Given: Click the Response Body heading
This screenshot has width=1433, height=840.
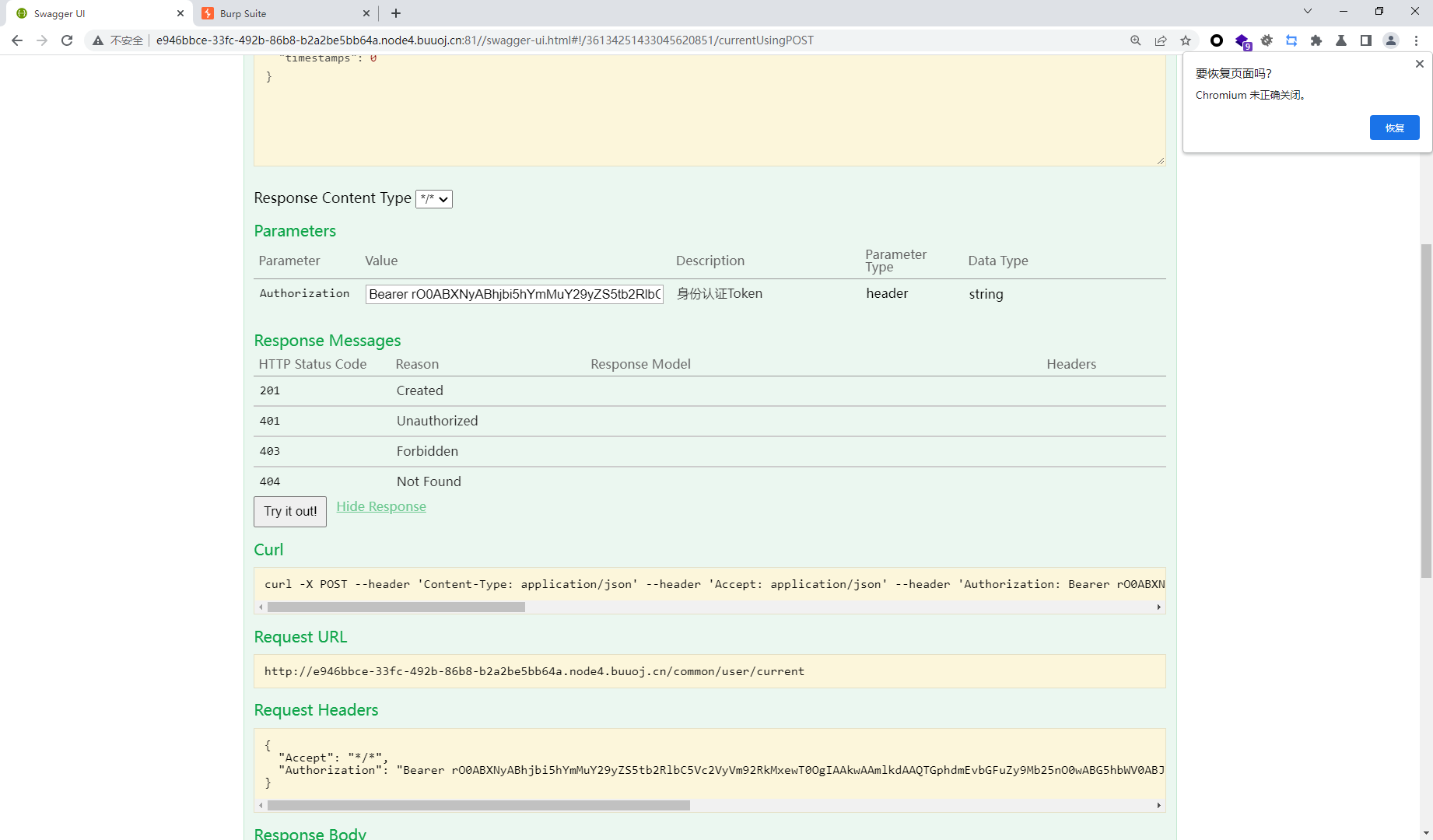Looking at the screenshot, I should 310,833.
